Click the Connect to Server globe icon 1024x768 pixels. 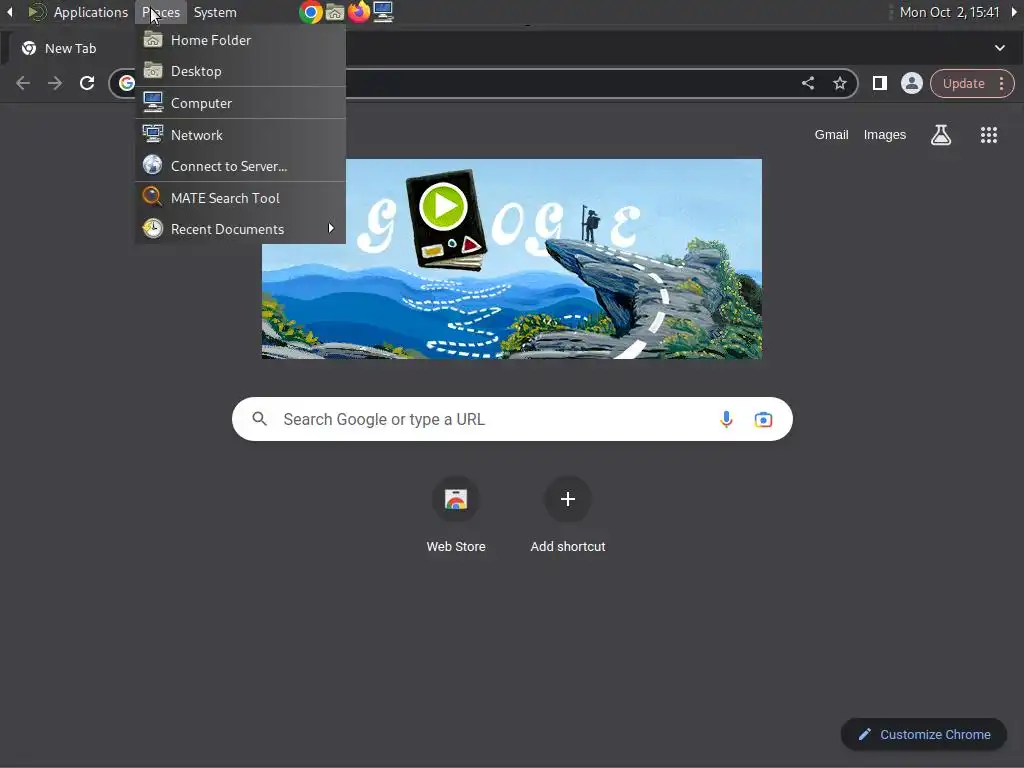153,165
